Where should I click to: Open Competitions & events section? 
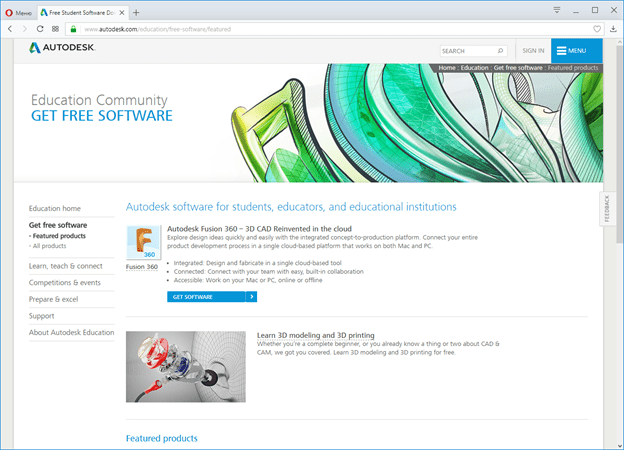(x=64, y=283)
